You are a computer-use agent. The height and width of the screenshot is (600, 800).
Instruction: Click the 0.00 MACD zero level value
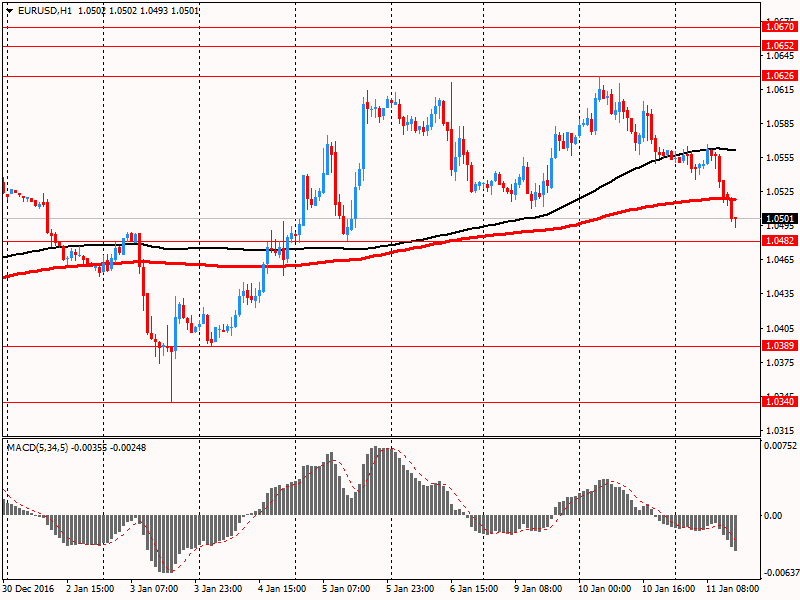[773, 515]
